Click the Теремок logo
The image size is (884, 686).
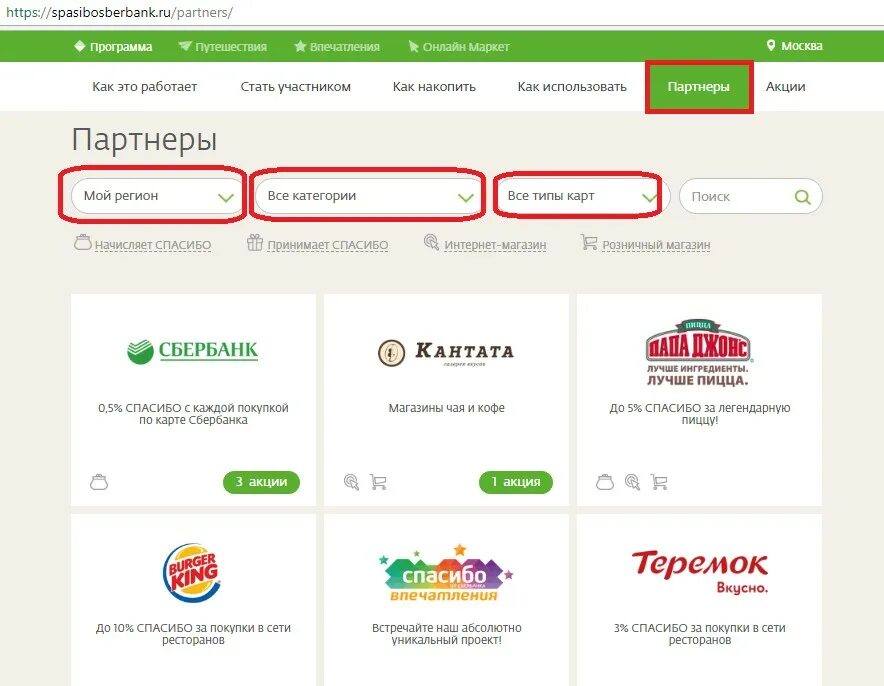[700, 571]
